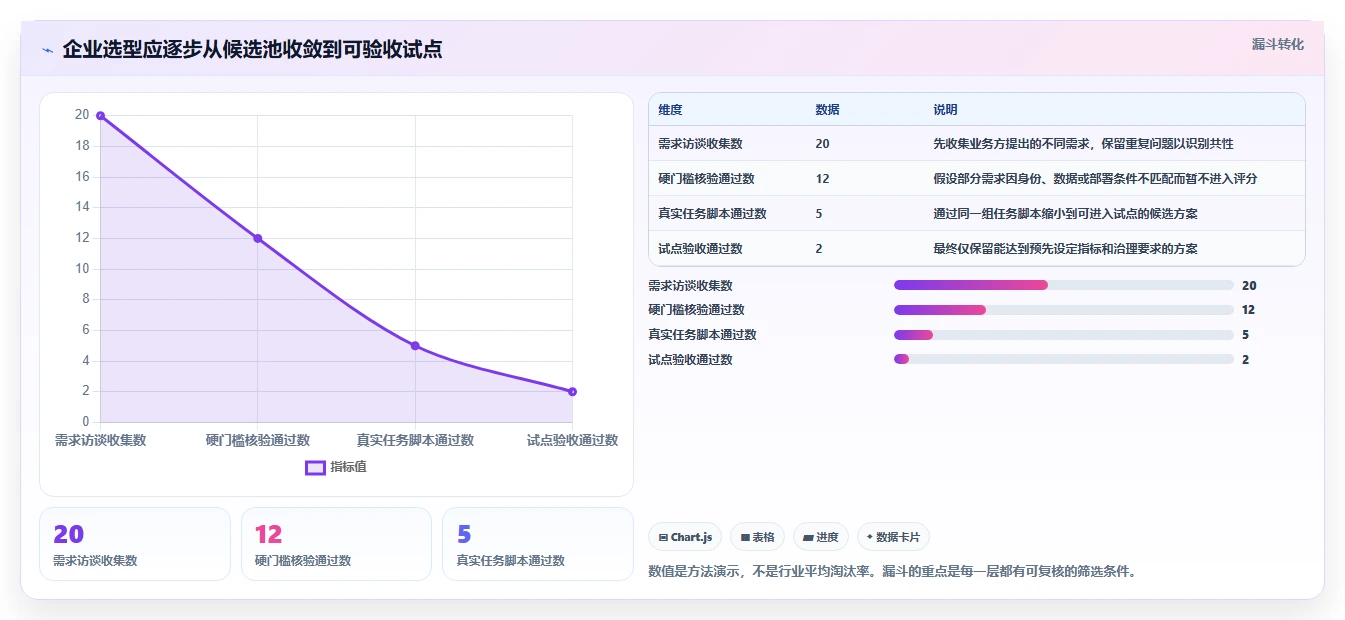Click the table value 5 in 数据 column
Image resolution: width=1345 pixels, height=620 pixels.
(819, 214)
